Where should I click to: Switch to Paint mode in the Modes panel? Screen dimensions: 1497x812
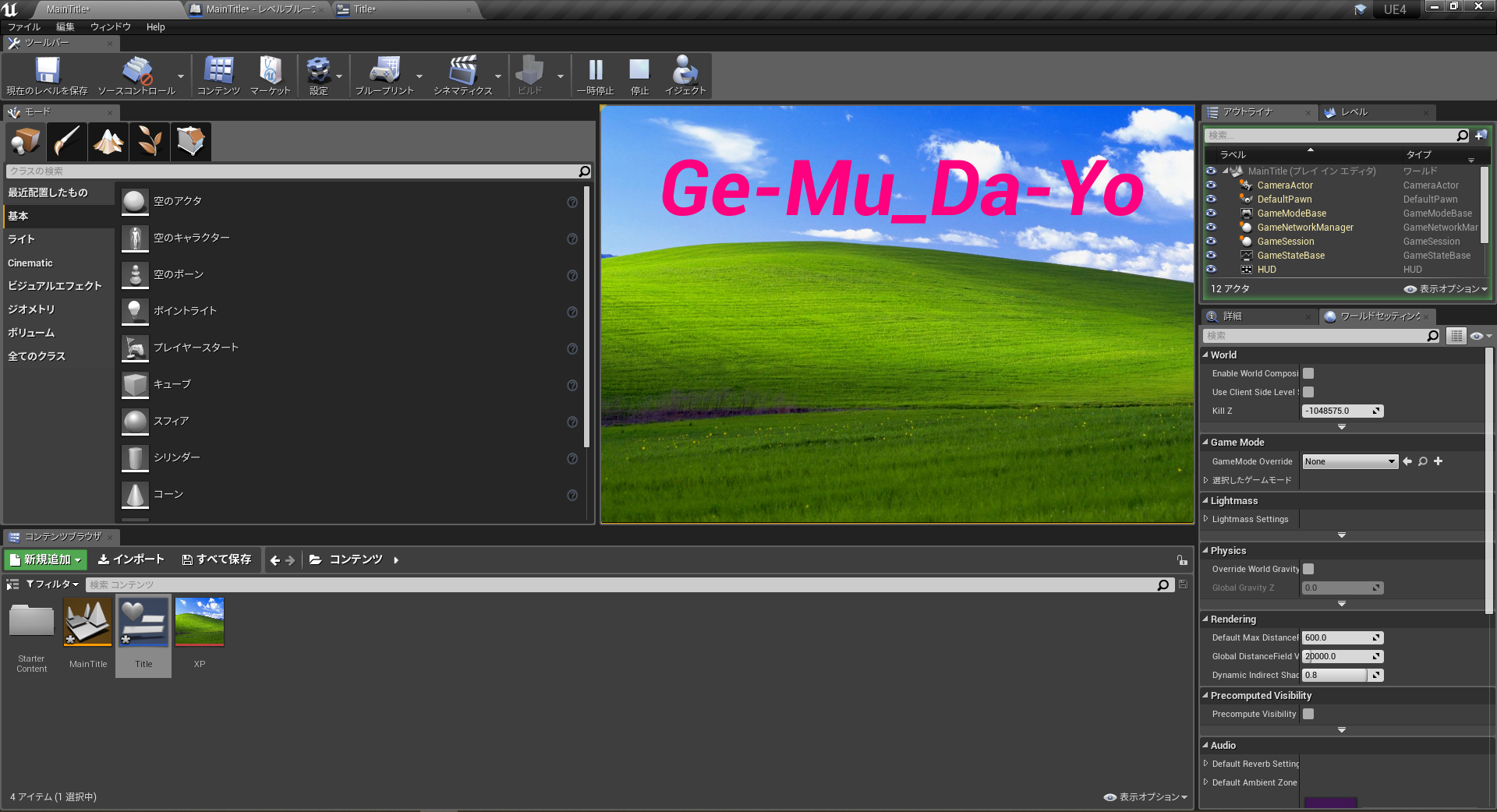(x=66, y=141)
